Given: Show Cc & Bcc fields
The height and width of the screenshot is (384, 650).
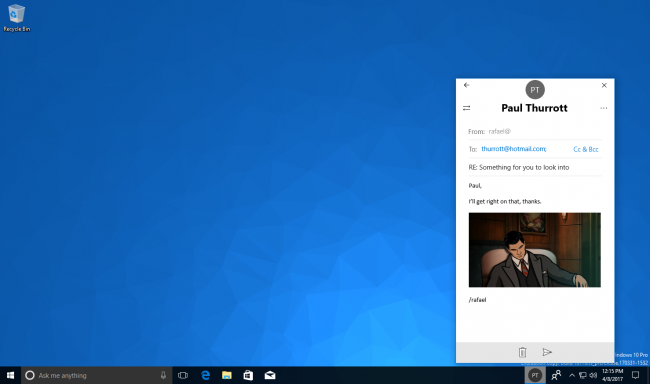Looking at the screenshot, I should pyautogui.click(x=586, y=149).
